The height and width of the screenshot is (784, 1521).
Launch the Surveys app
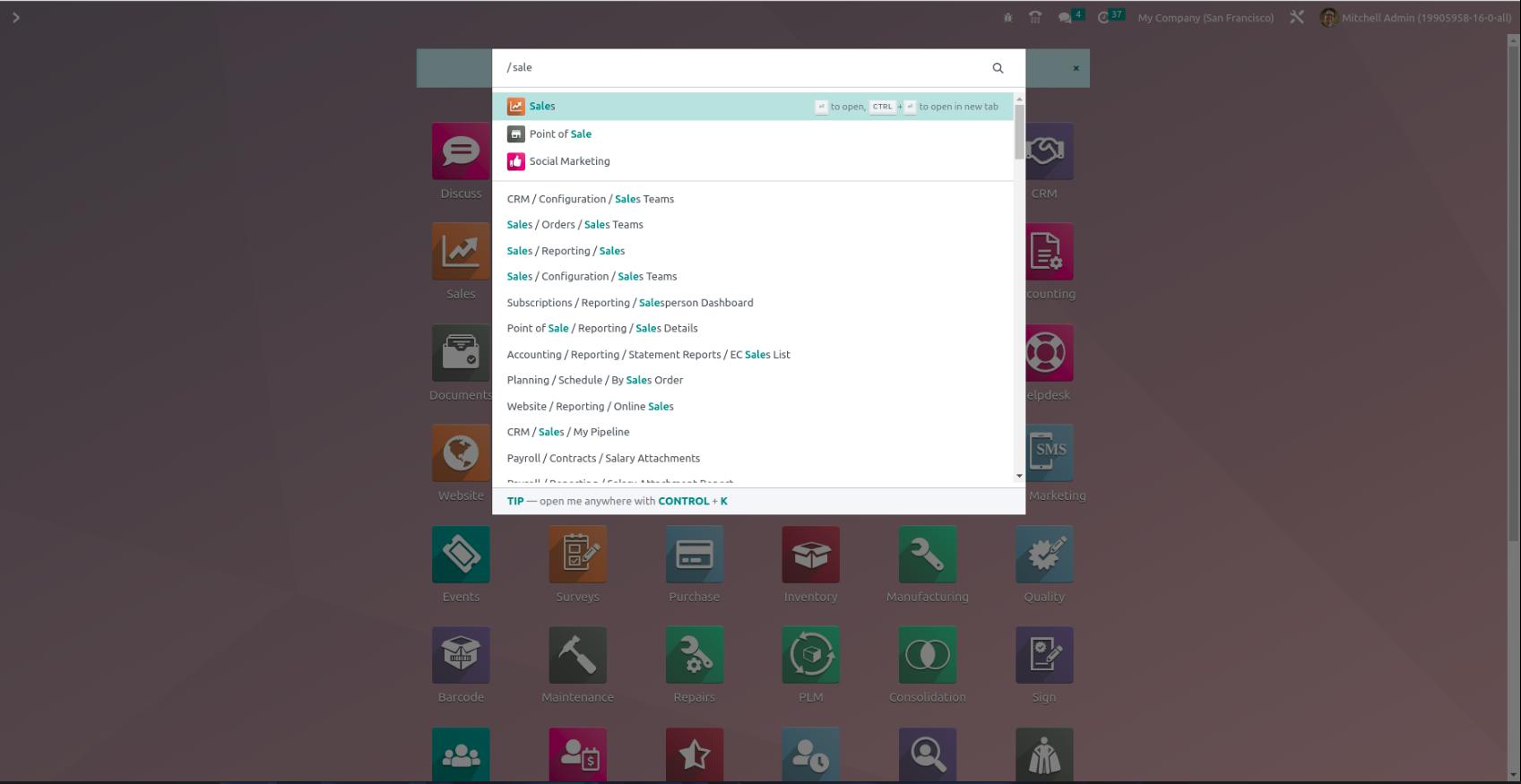pyautogui.click(x=578, y=555)
